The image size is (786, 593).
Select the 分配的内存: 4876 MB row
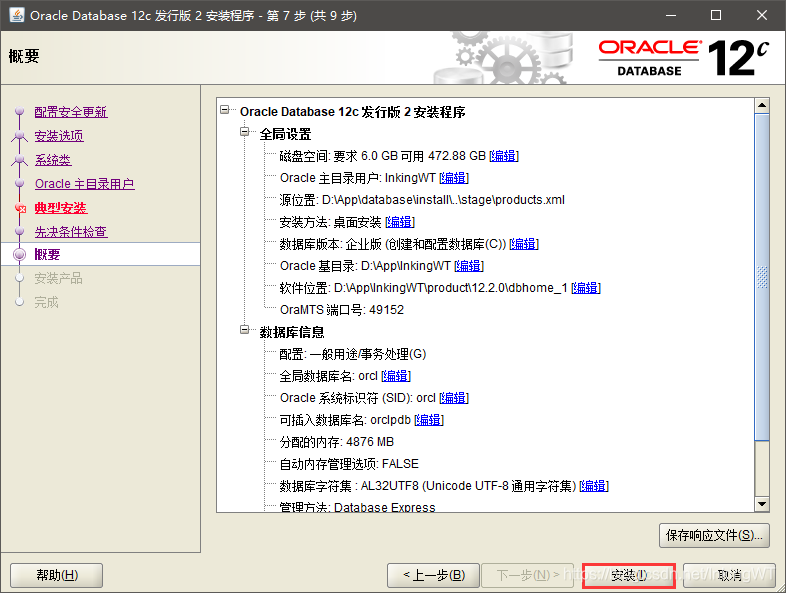(x=336, y=442)
